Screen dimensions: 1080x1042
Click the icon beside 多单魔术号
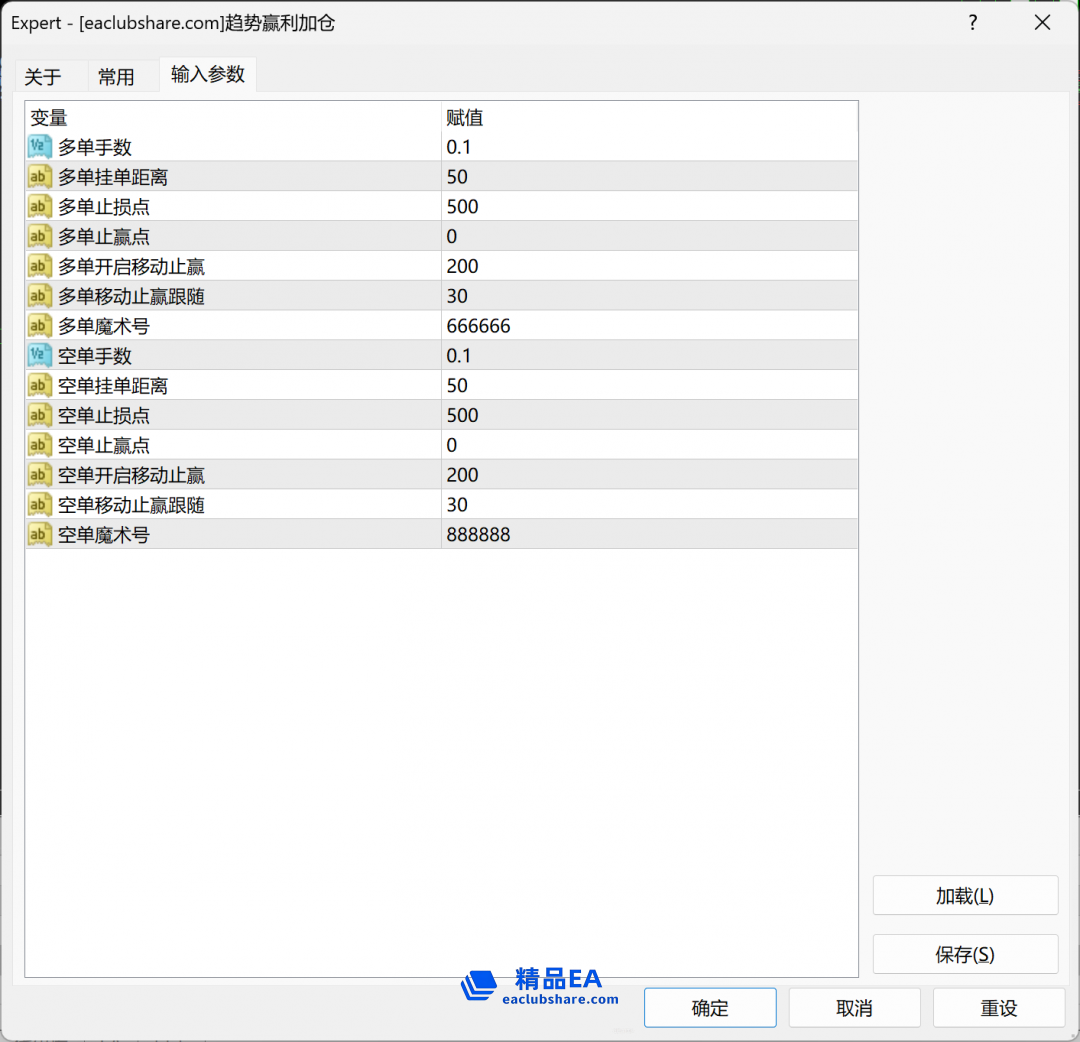(x=40, y=326)
